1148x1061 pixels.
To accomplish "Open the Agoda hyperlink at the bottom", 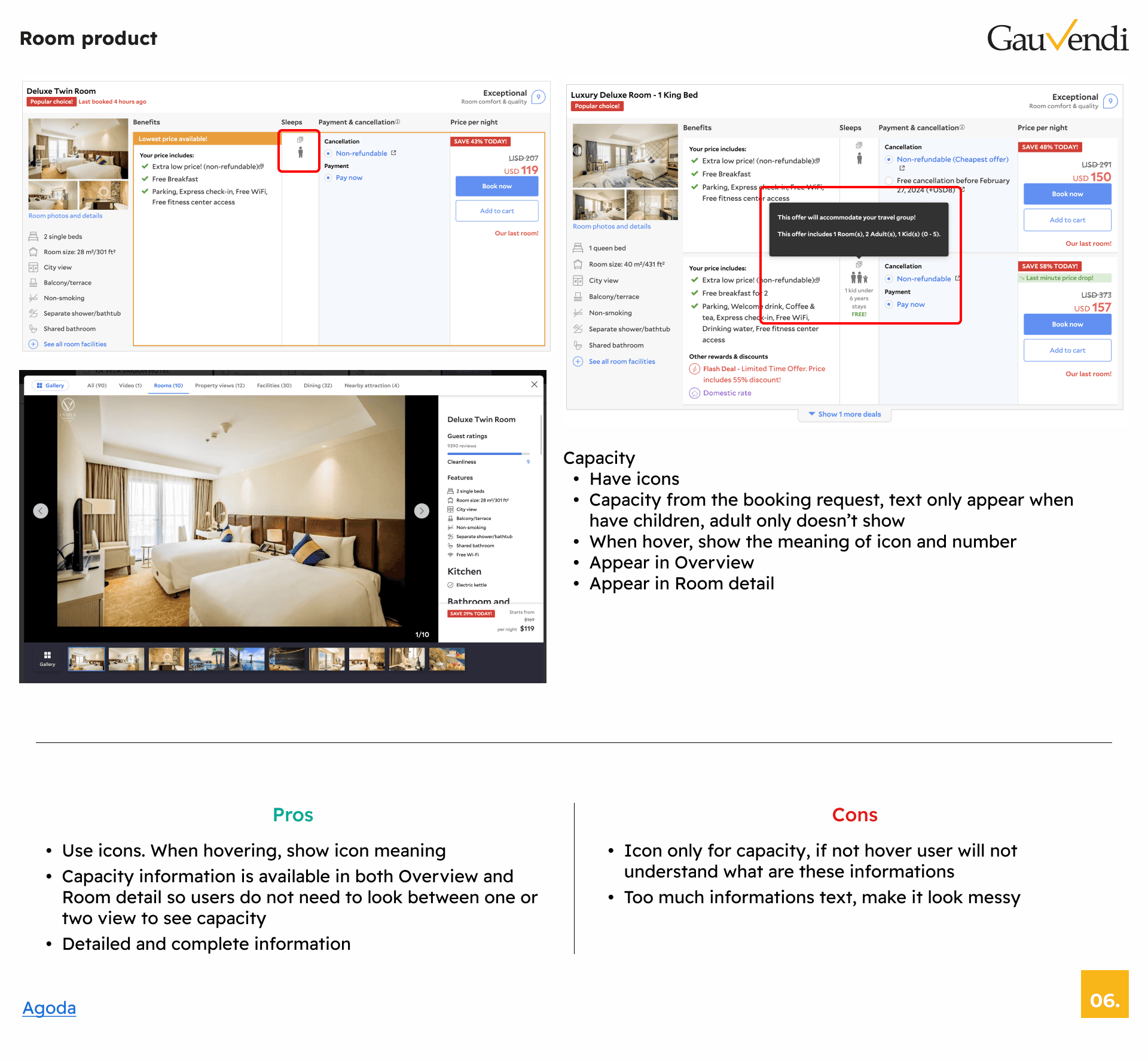I will [x=49, y=1008].
